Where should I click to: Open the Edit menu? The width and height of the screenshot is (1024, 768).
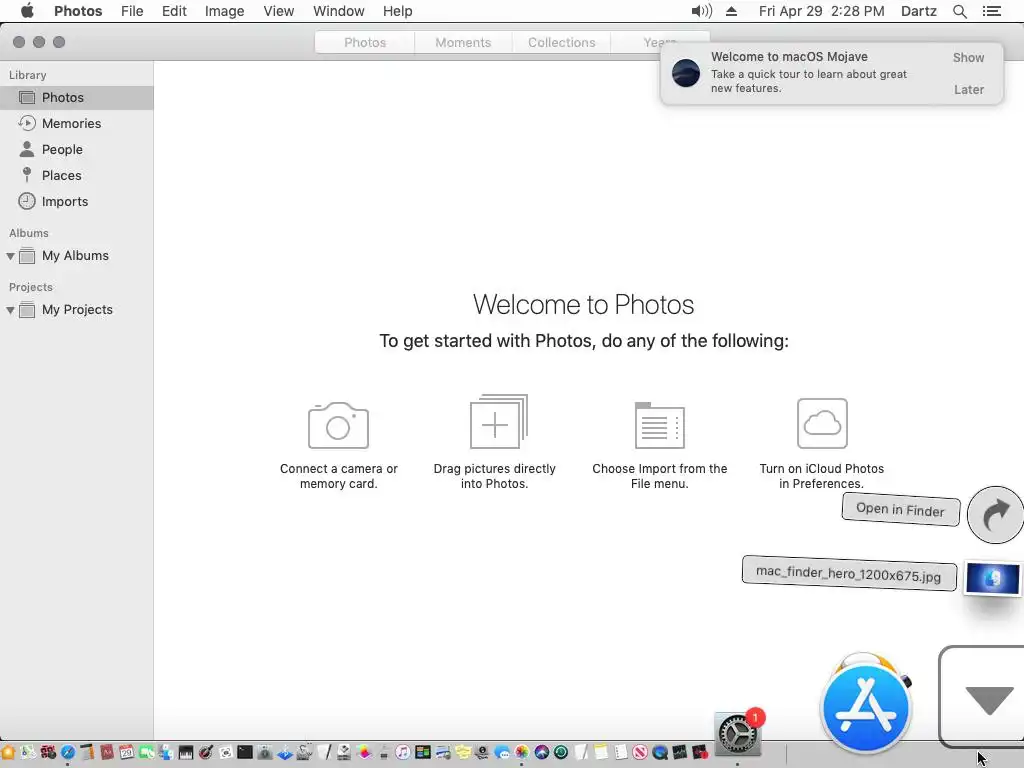[174, 11]
